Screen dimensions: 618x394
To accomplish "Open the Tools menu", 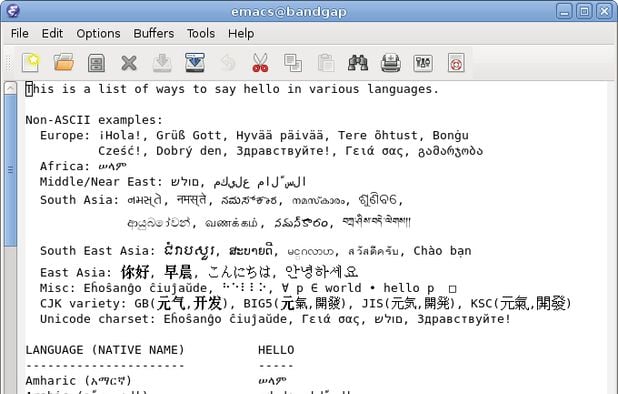I will (201, 33).
